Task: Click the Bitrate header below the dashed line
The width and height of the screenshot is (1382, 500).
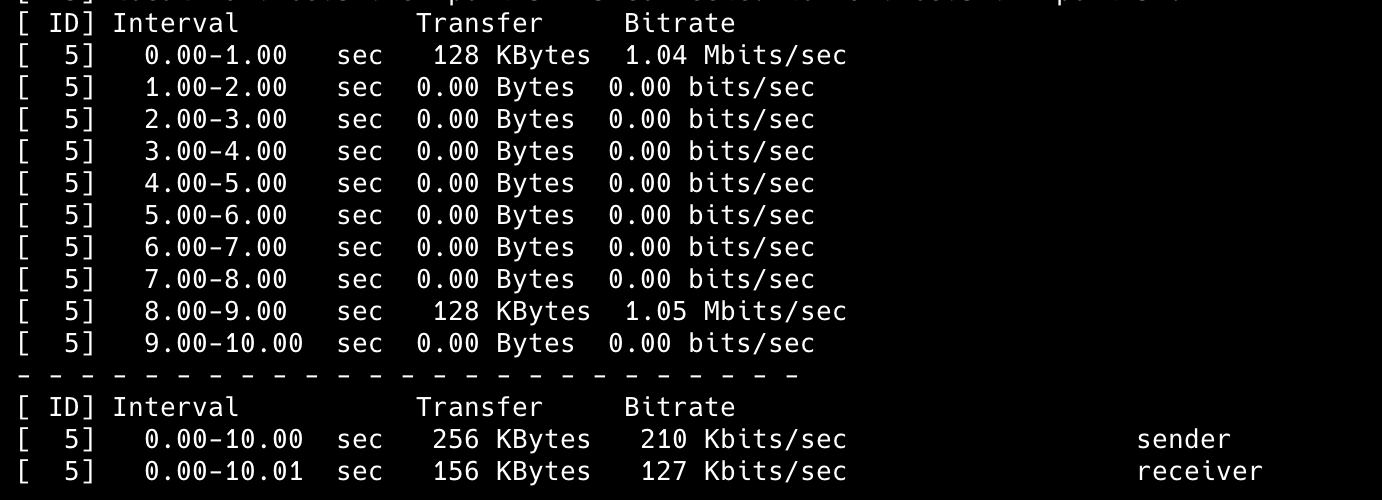Action: [679, 407]
